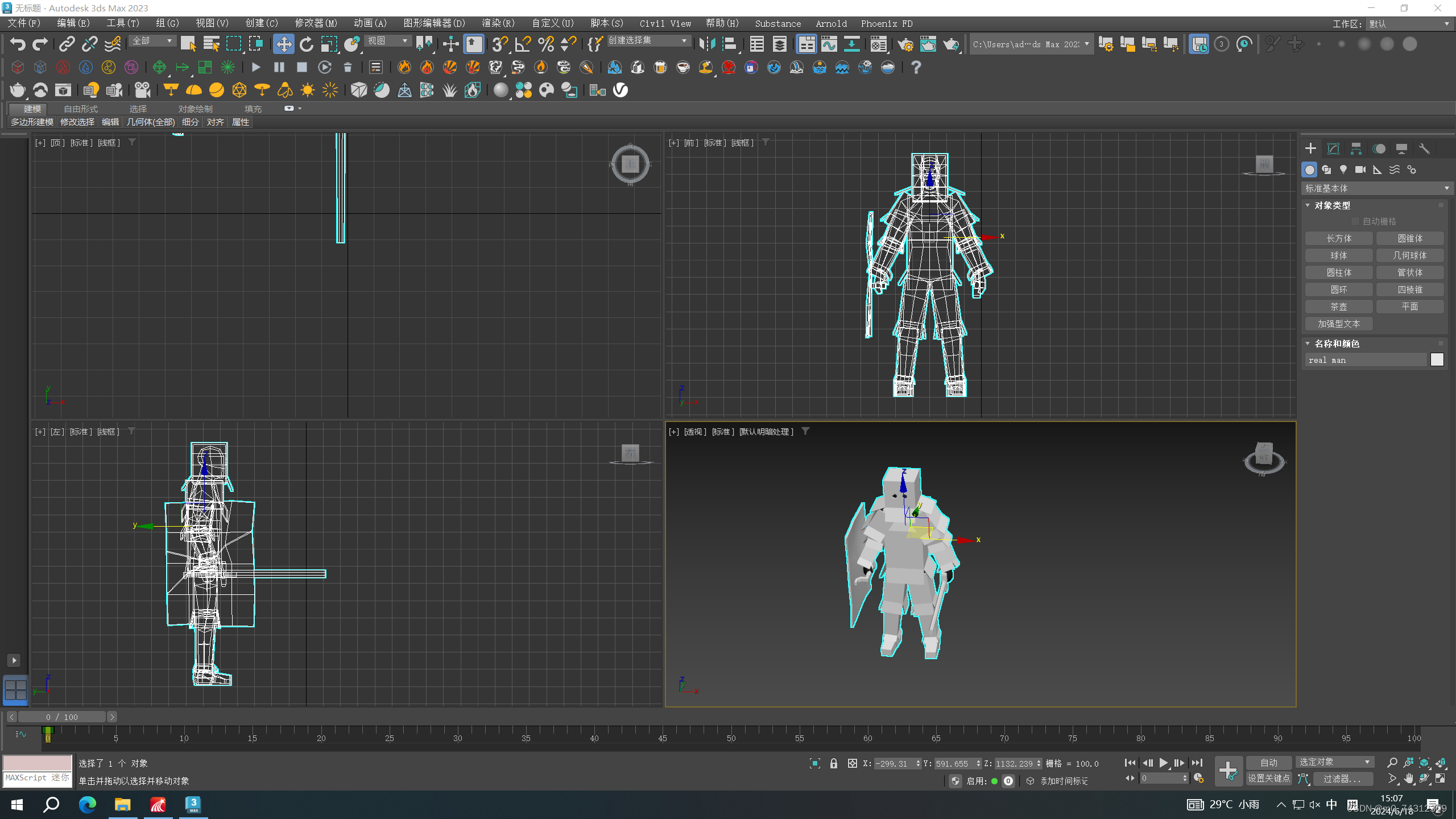1456x819 pixels.
Task: Open the 修改器(M) menu
Action: point(316,23)
